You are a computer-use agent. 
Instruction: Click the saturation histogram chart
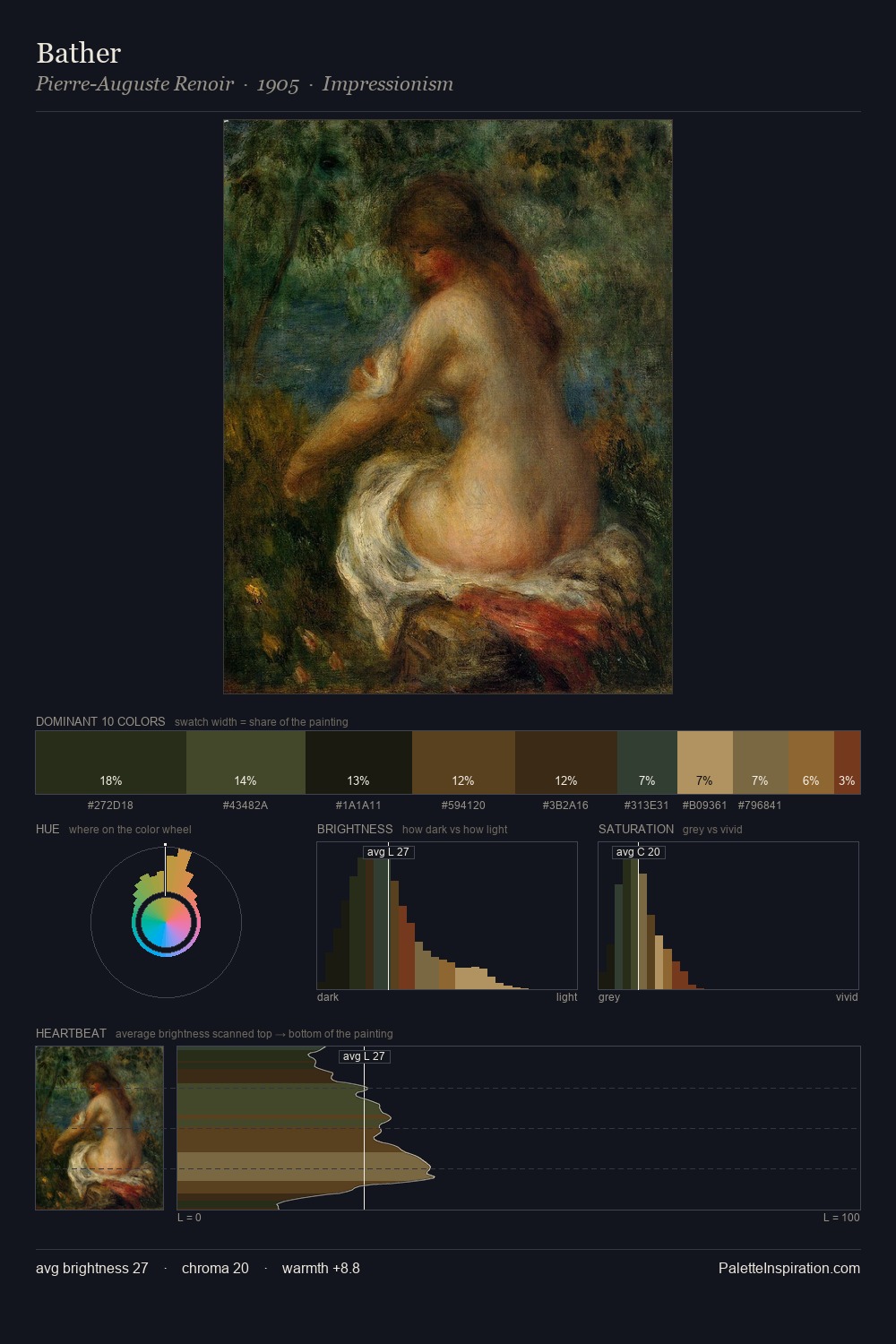point(728,916)
